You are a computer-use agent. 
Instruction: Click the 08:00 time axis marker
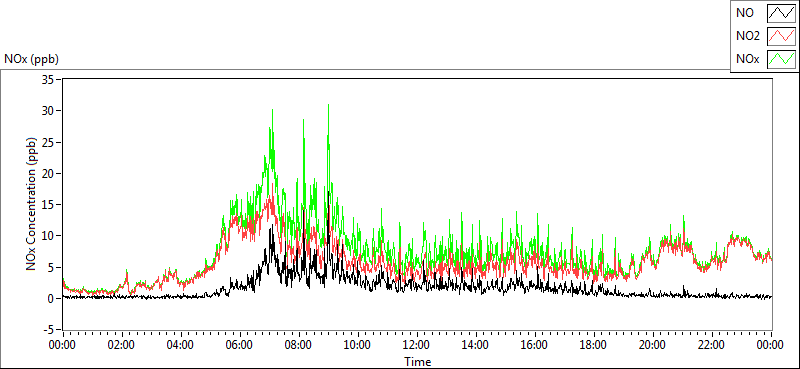[x=299, y=346]
